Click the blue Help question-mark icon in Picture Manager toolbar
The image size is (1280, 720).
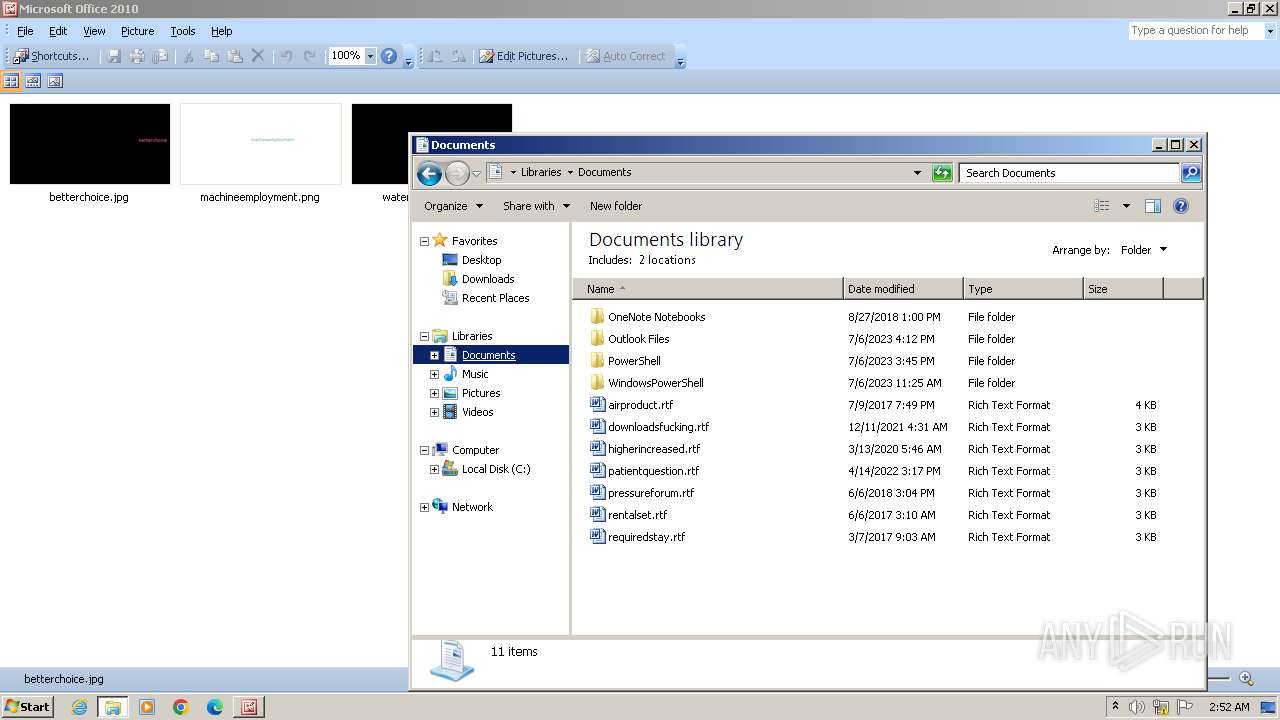389,56
